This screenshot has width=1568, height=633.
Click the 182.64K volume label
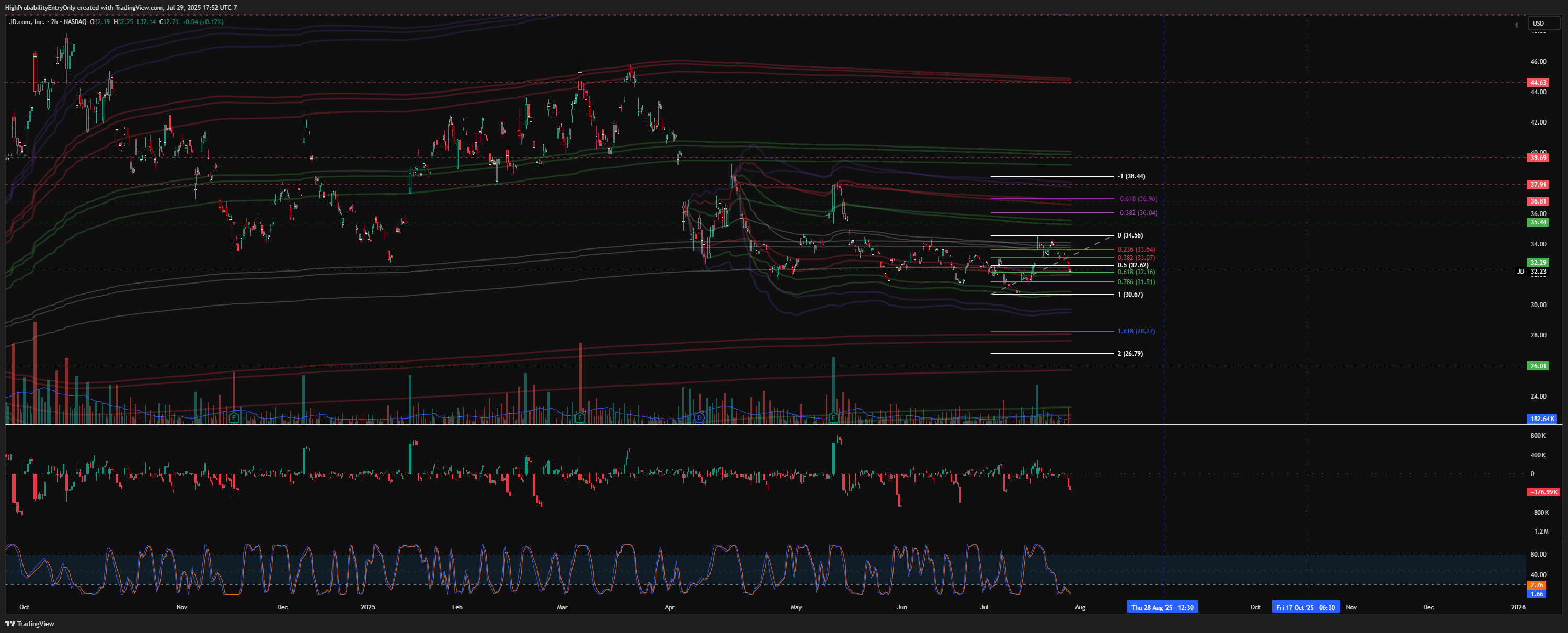point(1542,419)
